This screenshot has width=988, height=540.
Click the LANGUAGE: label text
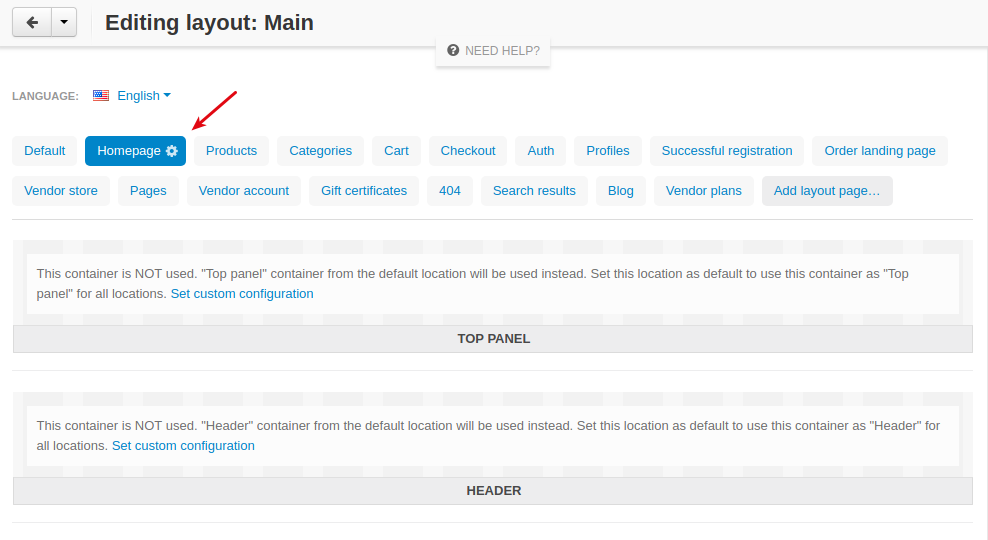coord(45,96)
